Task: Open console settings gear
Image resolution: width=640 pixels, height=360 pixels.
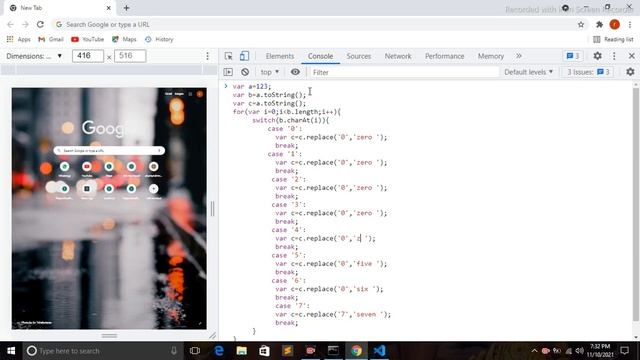Action: click(630, 72)
